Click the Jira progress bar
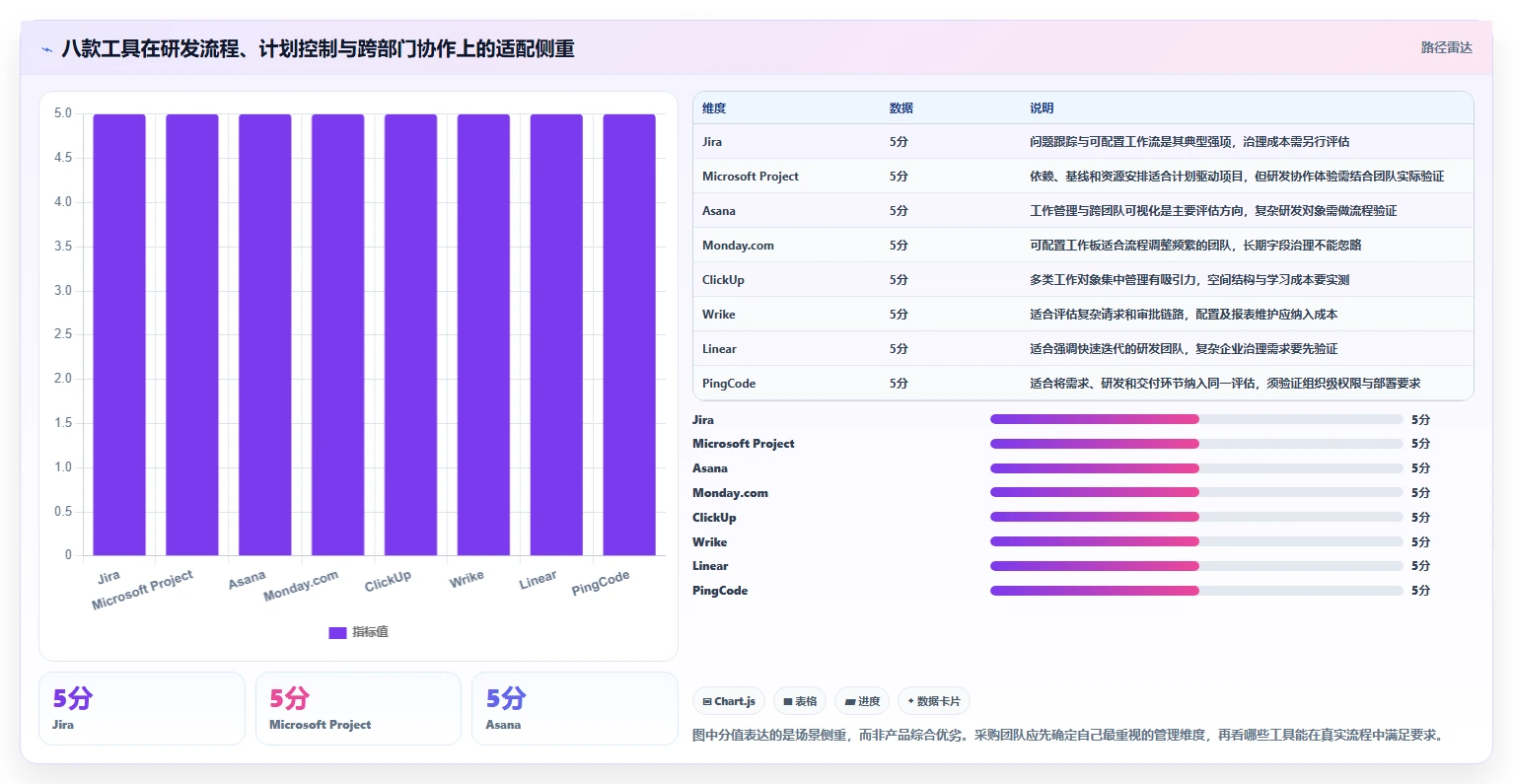The width and height of the screenshot is (1513, 784). [x=1196, y=419]
